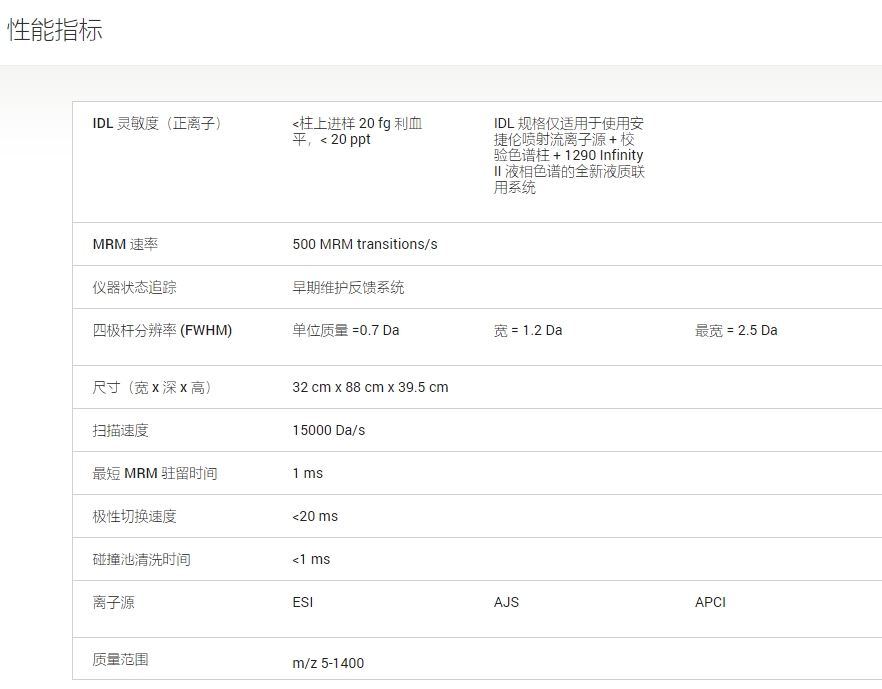Select the '1 ms' dwell time value
Image resolution: width=882 pixels, height=689 pixels.
coord(308,474)
